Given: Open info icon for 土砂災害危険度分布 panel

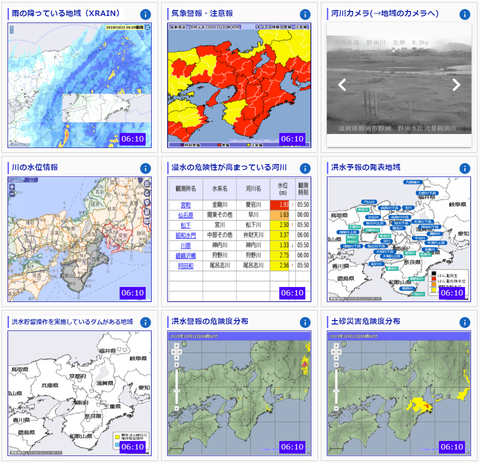Looking at the screenshot, I should click(x=465, y=322).
